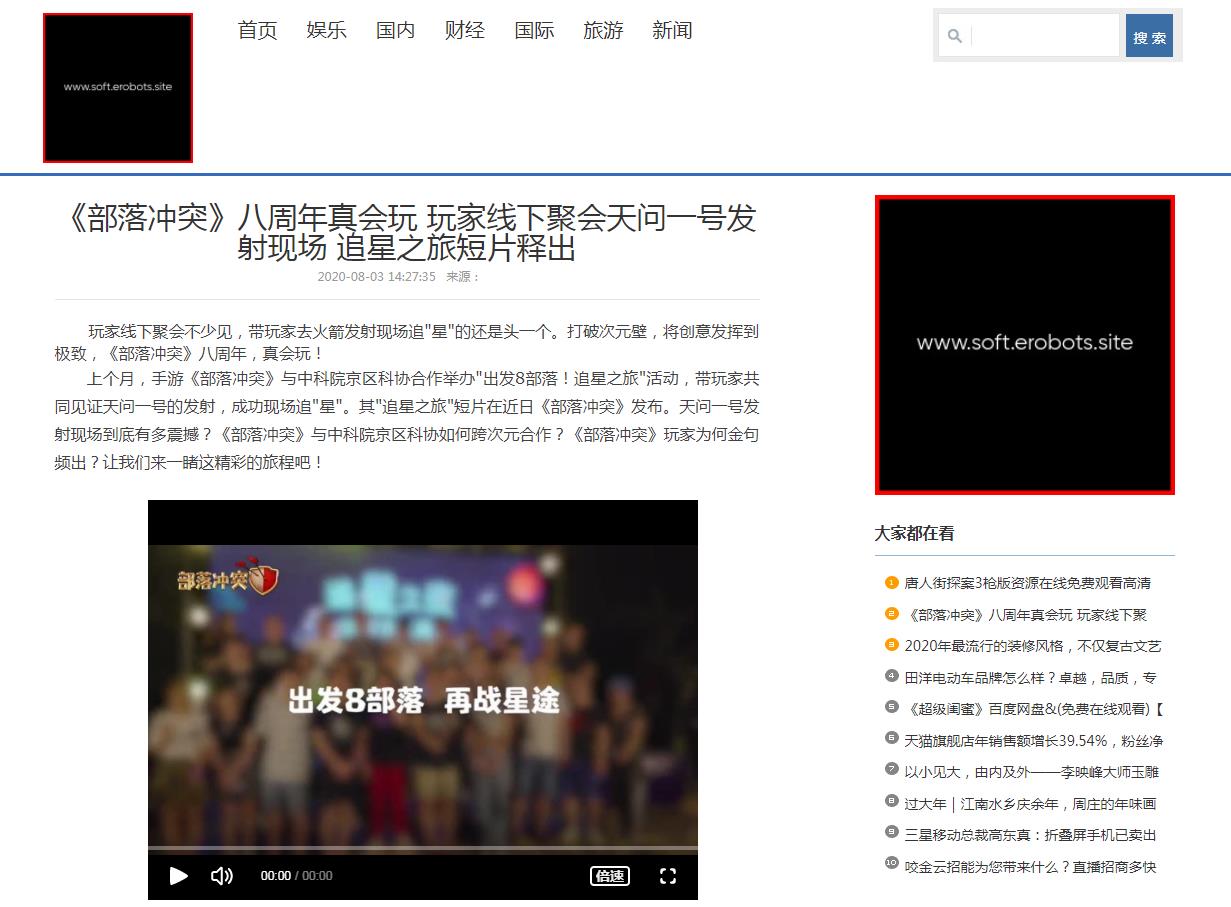Screen dimensions: 1231x907
Task: Open the 倍速 playback speed menu
Action: (x=610, y=876)
